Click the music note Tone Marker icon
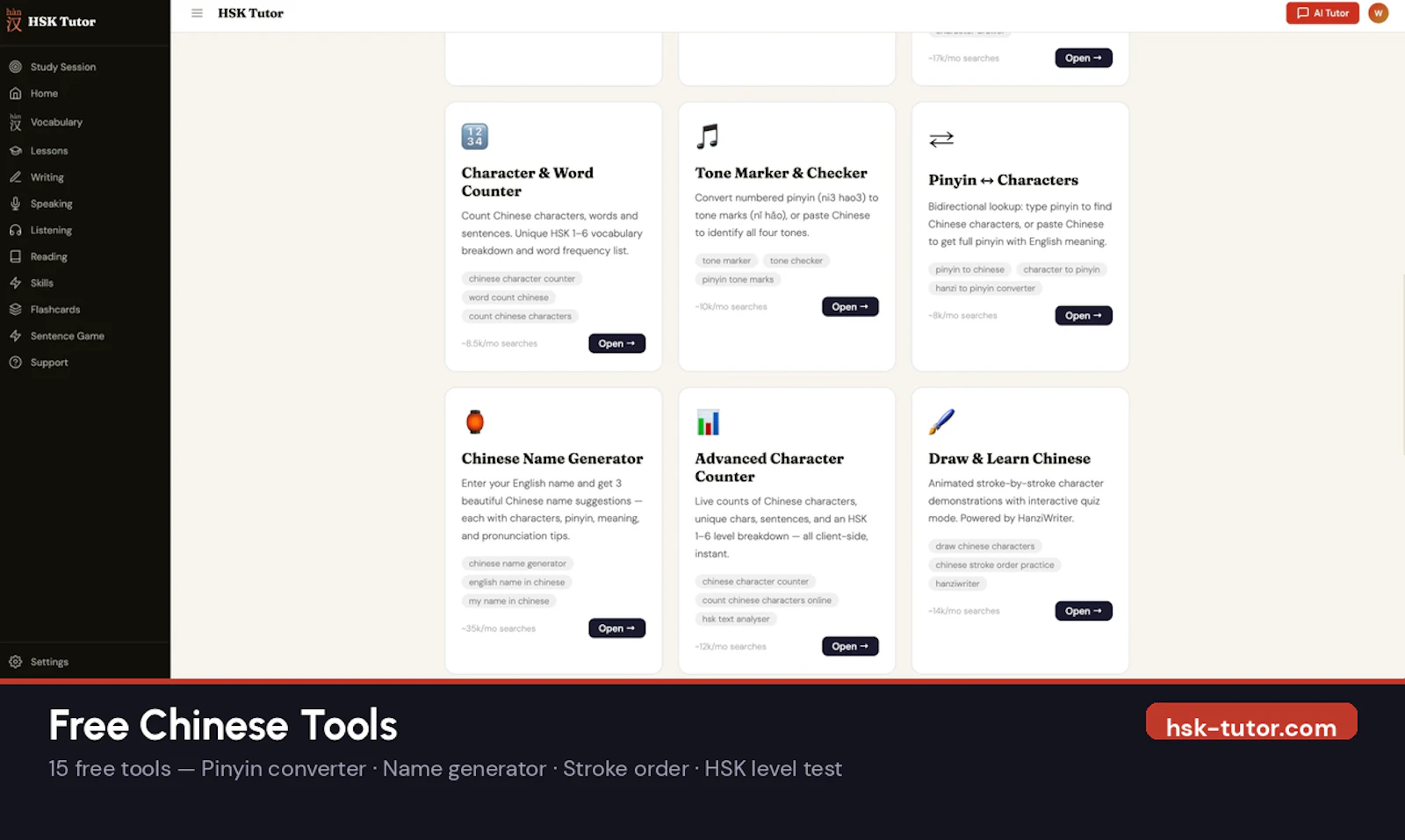Screen dimensions: 1405x840 pyautogui.click(x=708, y=136)
